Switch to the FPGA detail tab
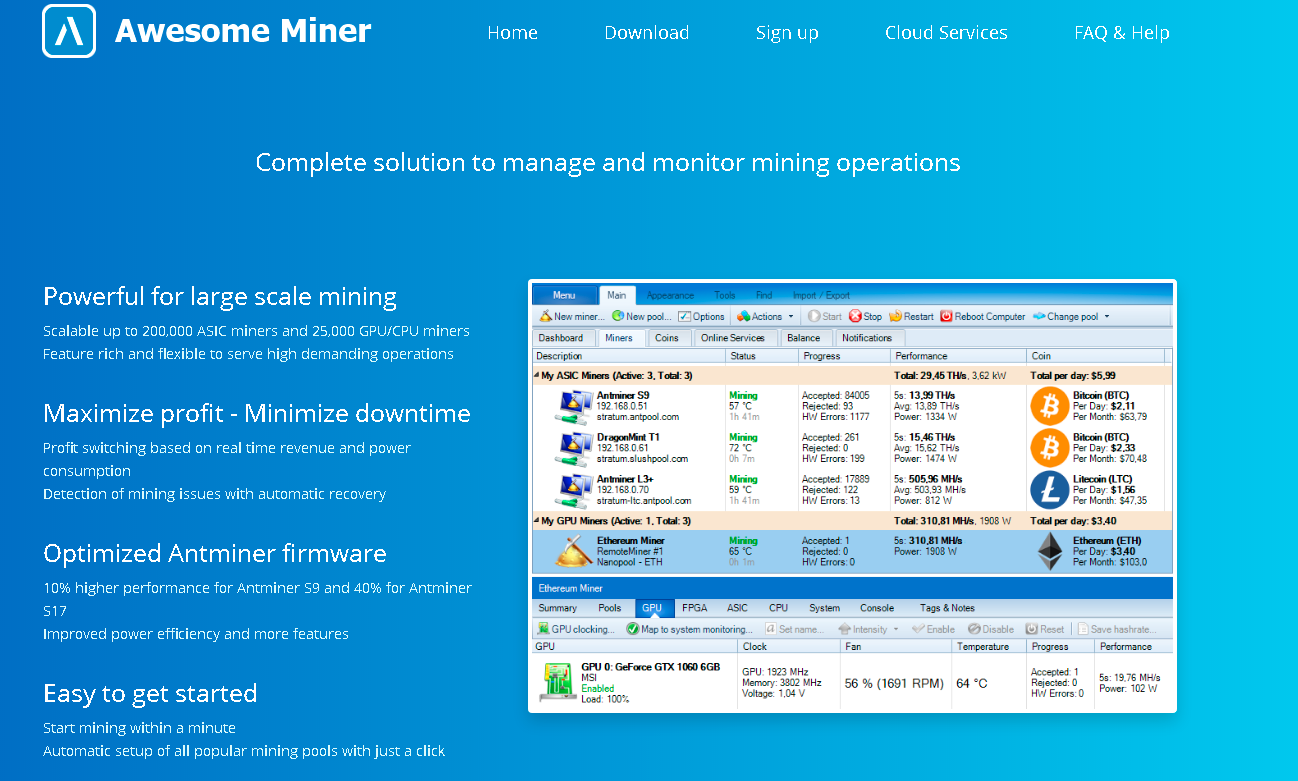Viewport: 1298px width, 781px height. [693, 608]
